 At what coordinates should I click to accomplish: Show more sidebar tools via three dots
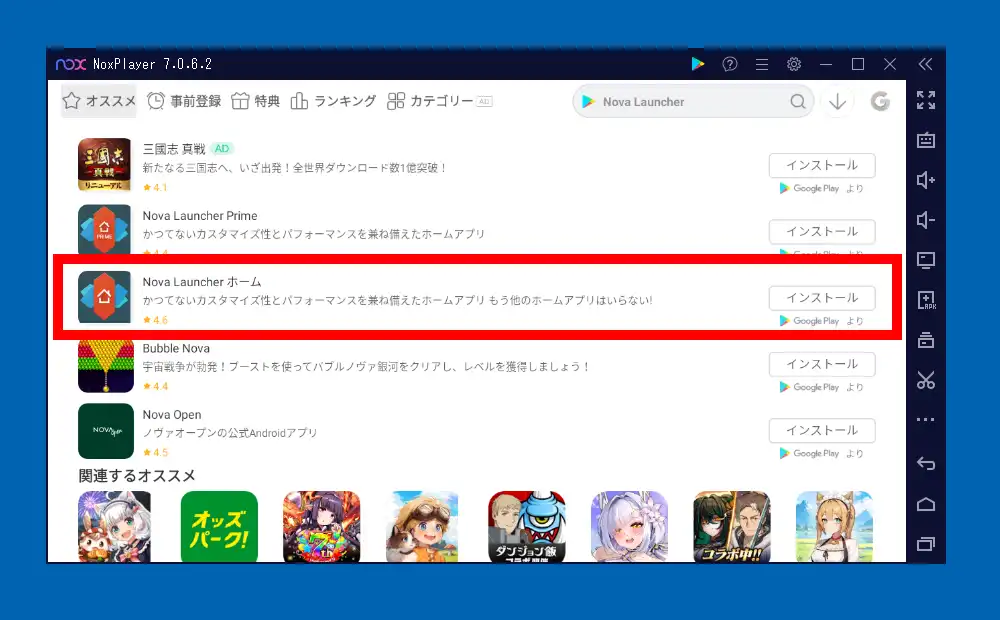(x=926, y=420)
